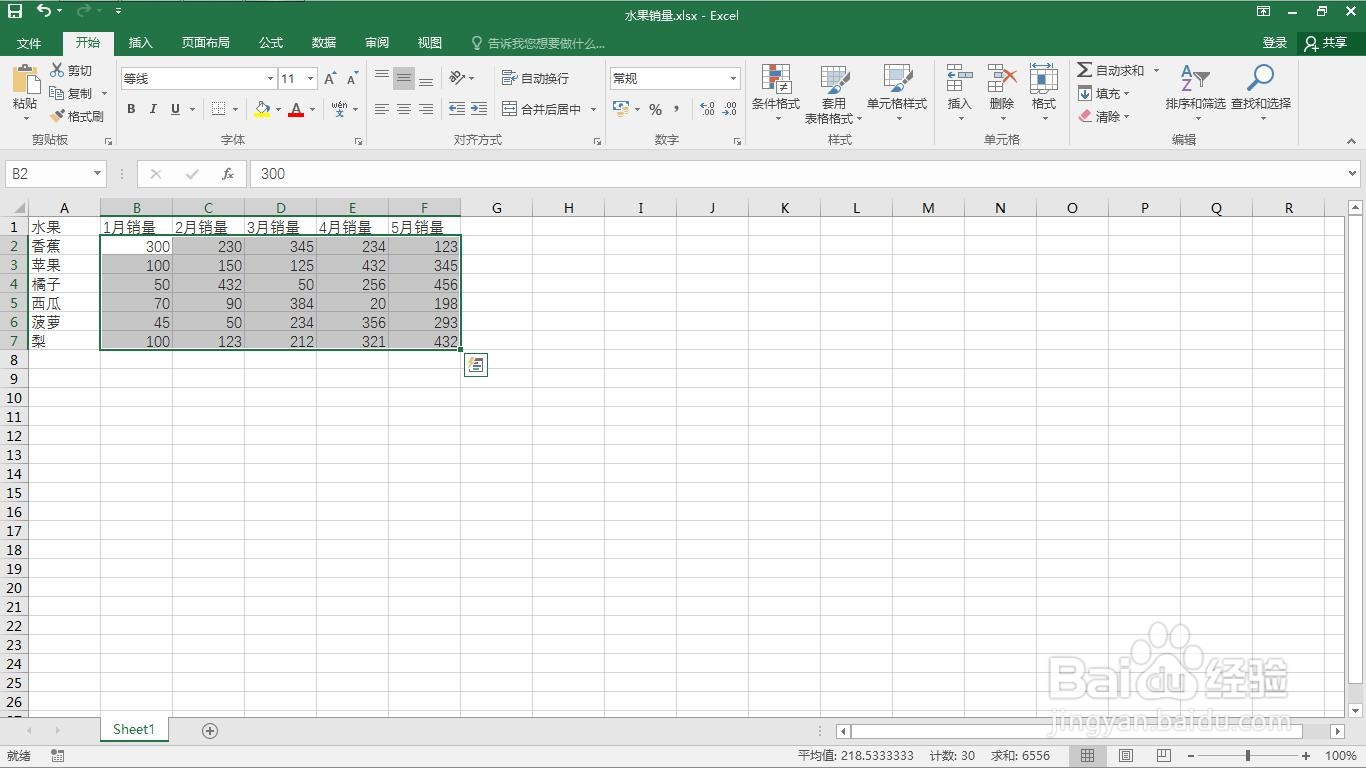Click the decrease decimal icon

tap(729, 109)
